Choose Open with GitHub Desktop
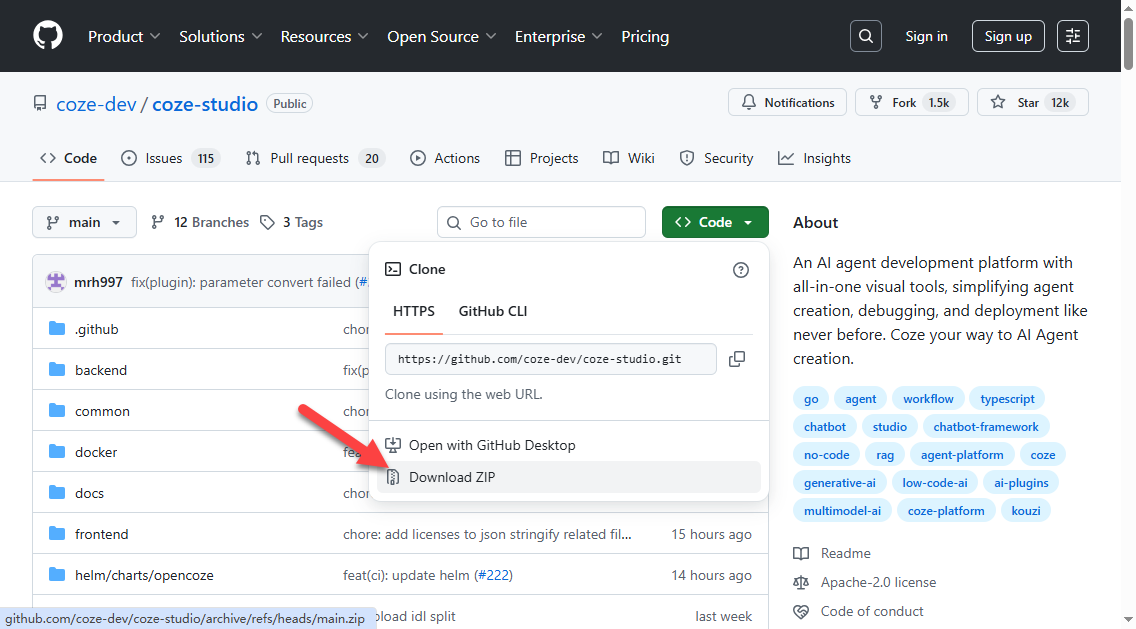This screenshot has height=629, width=1136. [x=492, y=445]
